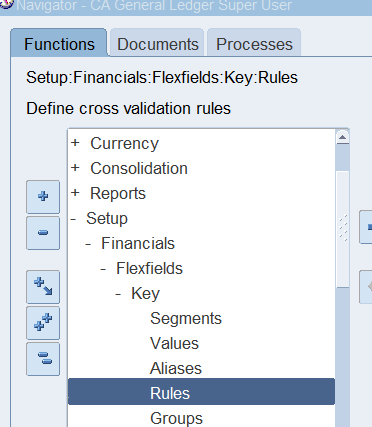Switch to the Documents tab
The image size is (372, 427).
pyautogui.click(x=157, y=44)
